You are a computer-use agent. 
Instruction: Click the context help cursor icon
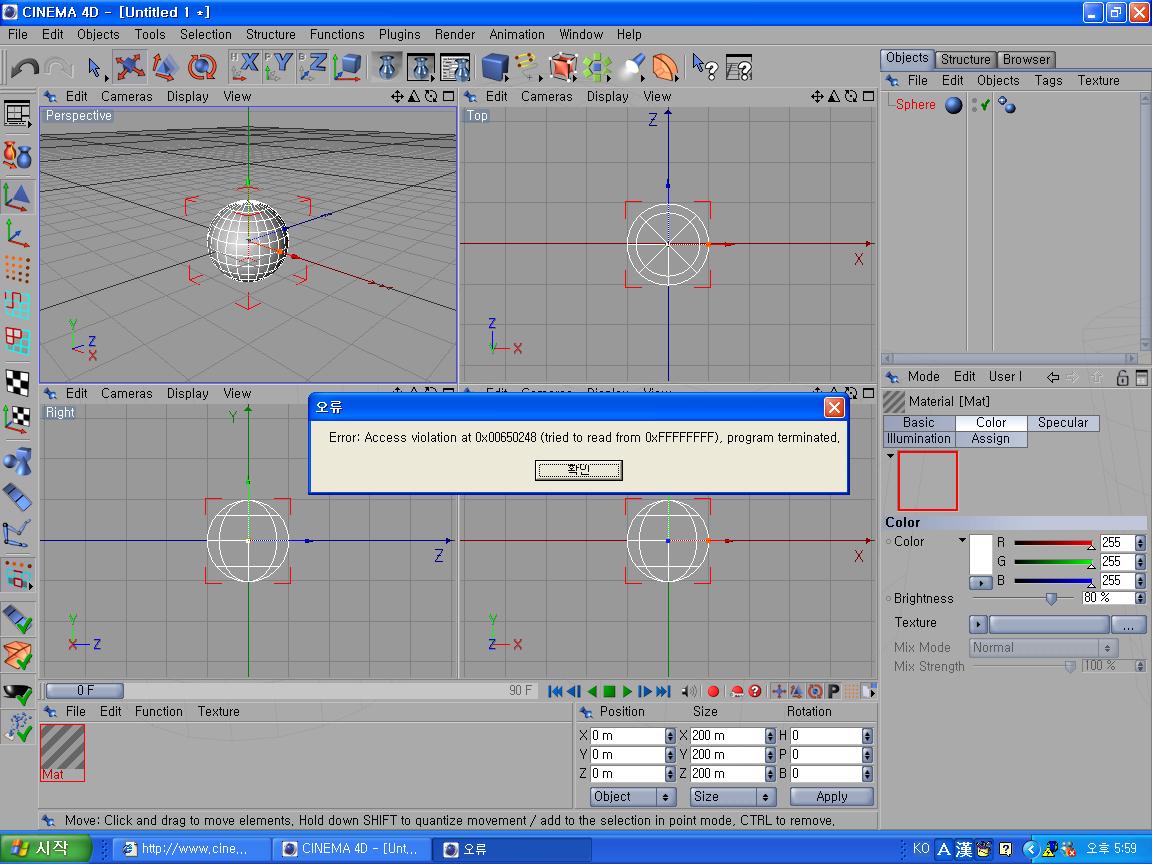pos(704,67)
